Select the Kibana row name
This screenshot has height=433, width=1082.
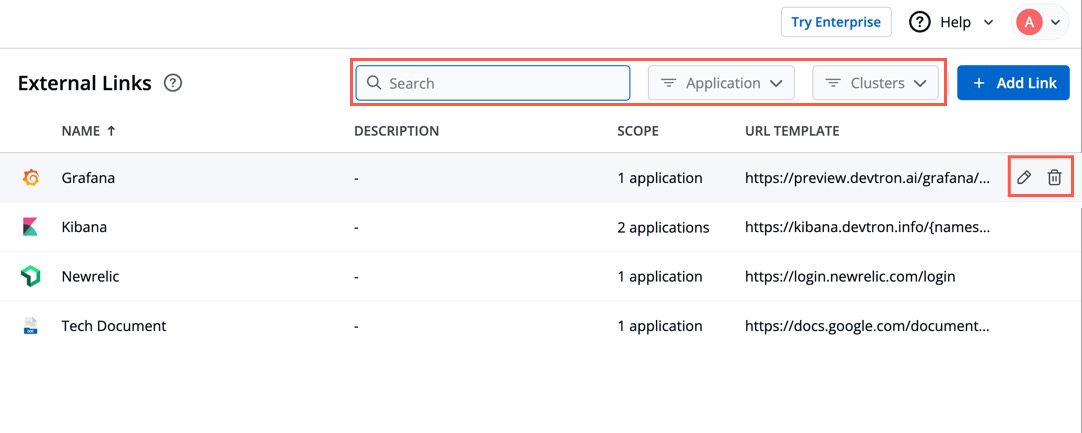84,227
